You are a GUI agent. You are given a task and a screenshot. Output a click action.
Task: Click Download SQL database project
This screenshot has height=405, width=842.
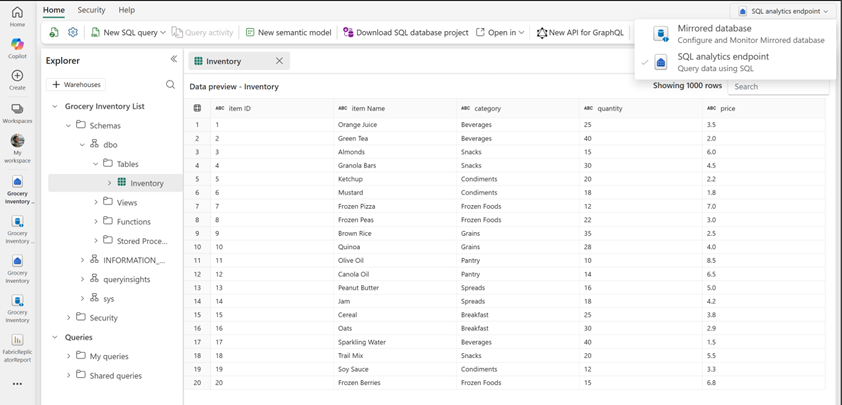tap(405, 33)
